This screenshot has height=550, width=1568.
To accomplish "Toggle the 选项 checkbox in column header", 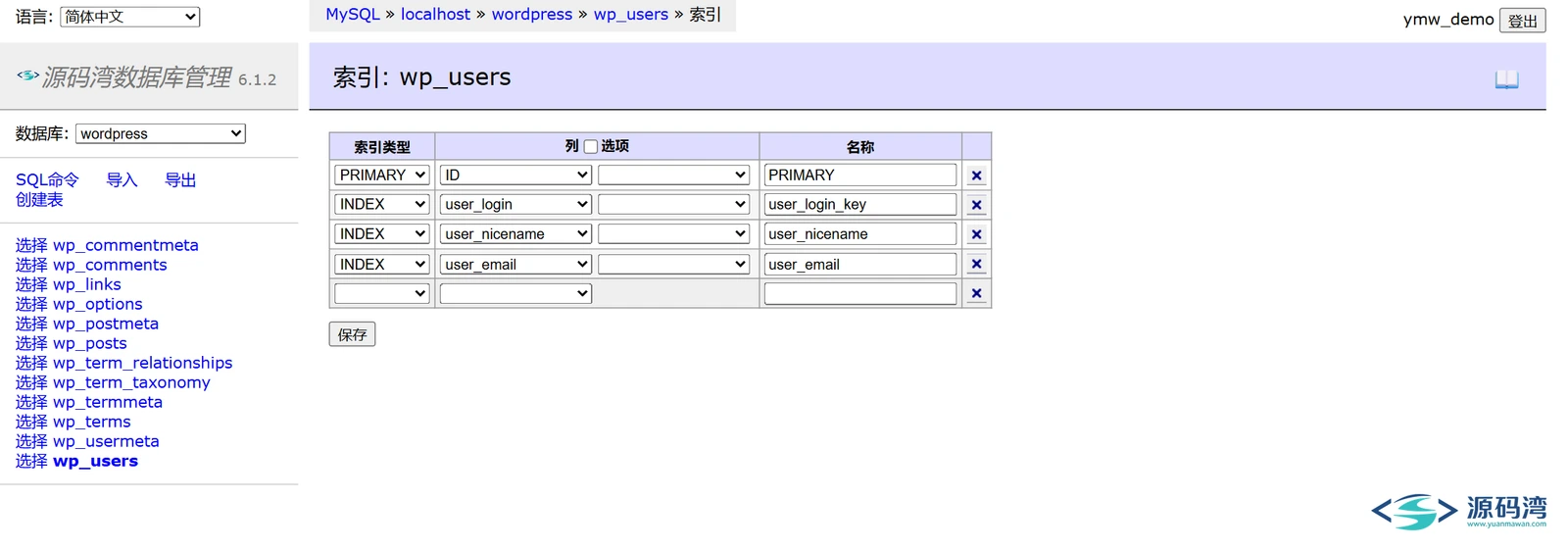I will (591, 146).
